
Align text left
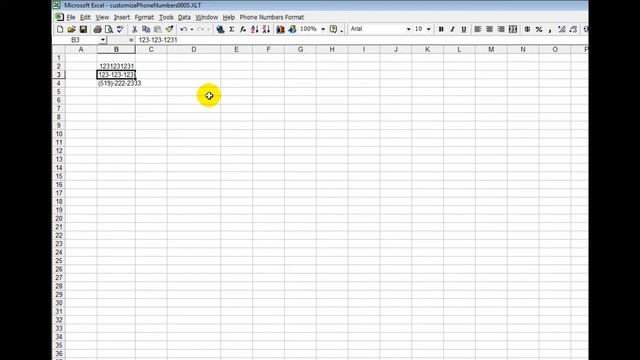[478, 29]
